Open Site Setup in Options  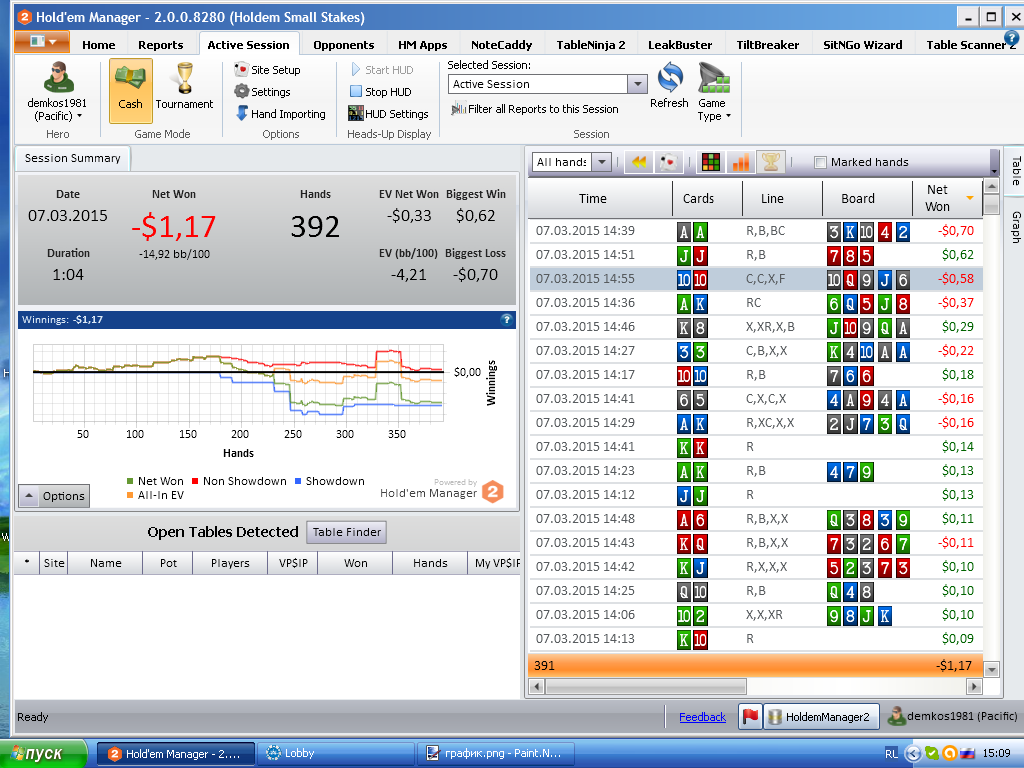click(268, 70)
